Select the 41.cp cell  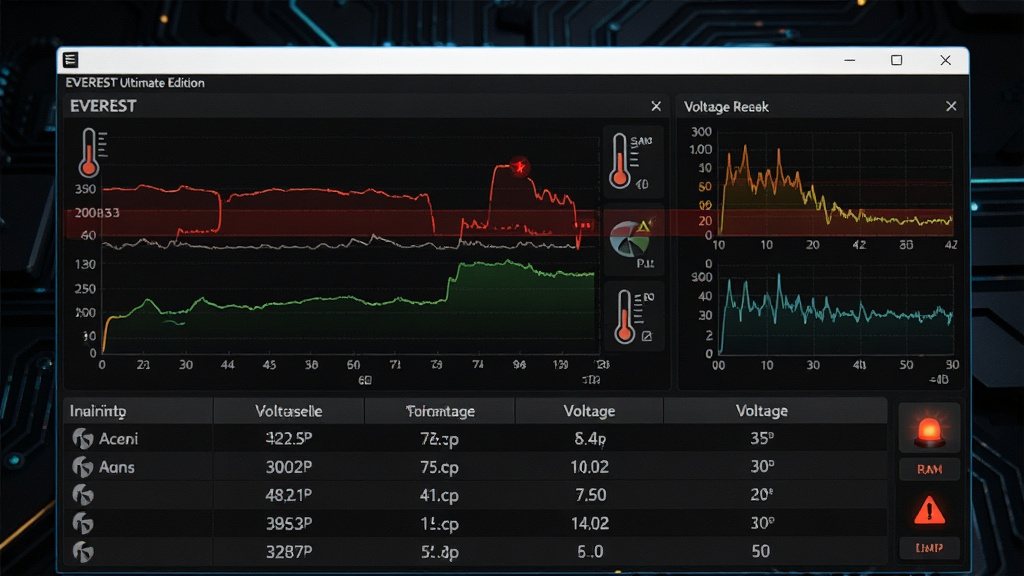pyautogui.click(x=440, y=495)
